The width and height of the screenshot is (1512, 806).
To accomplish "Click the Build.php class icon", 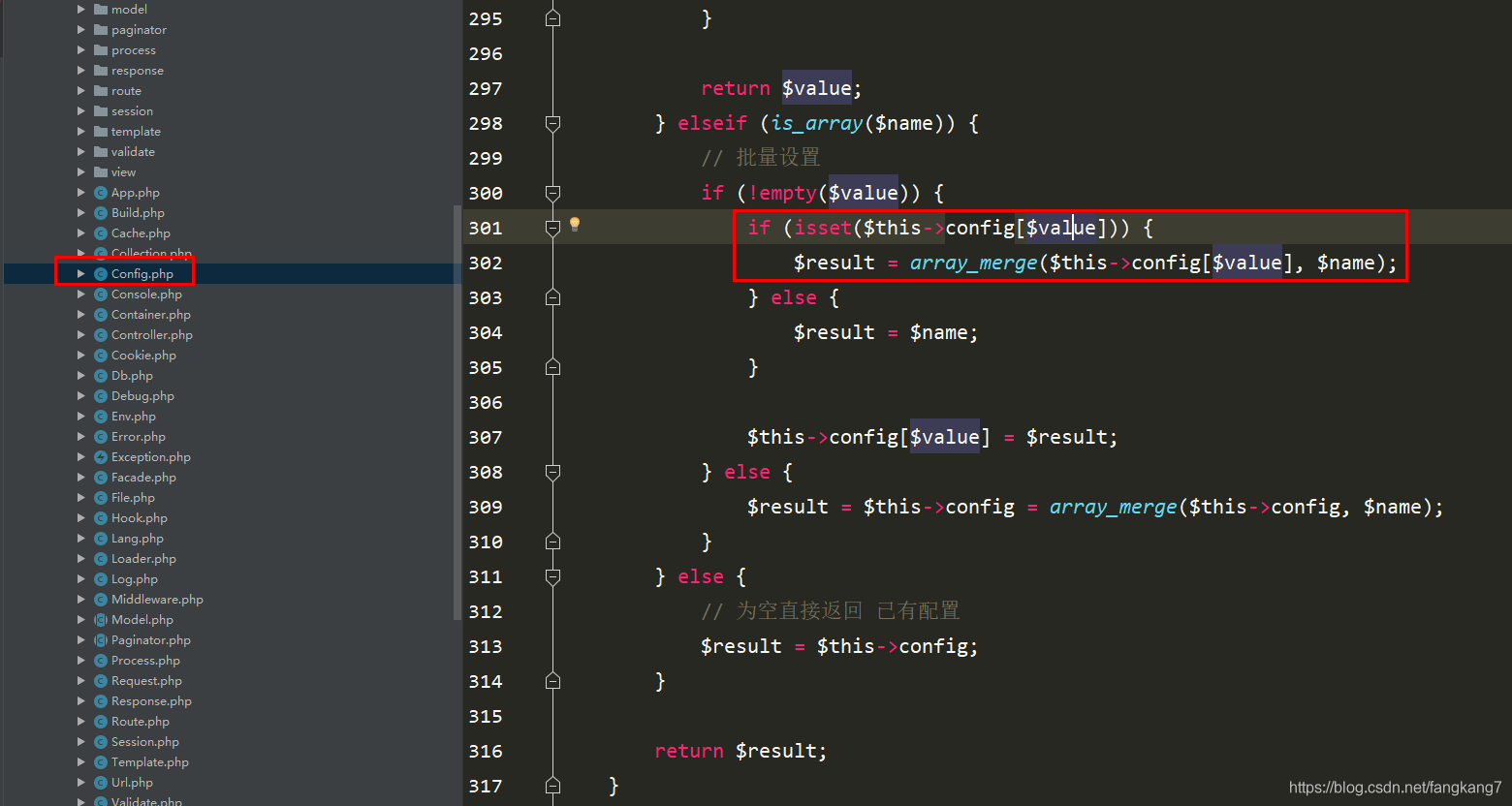I will click(101, 213).
